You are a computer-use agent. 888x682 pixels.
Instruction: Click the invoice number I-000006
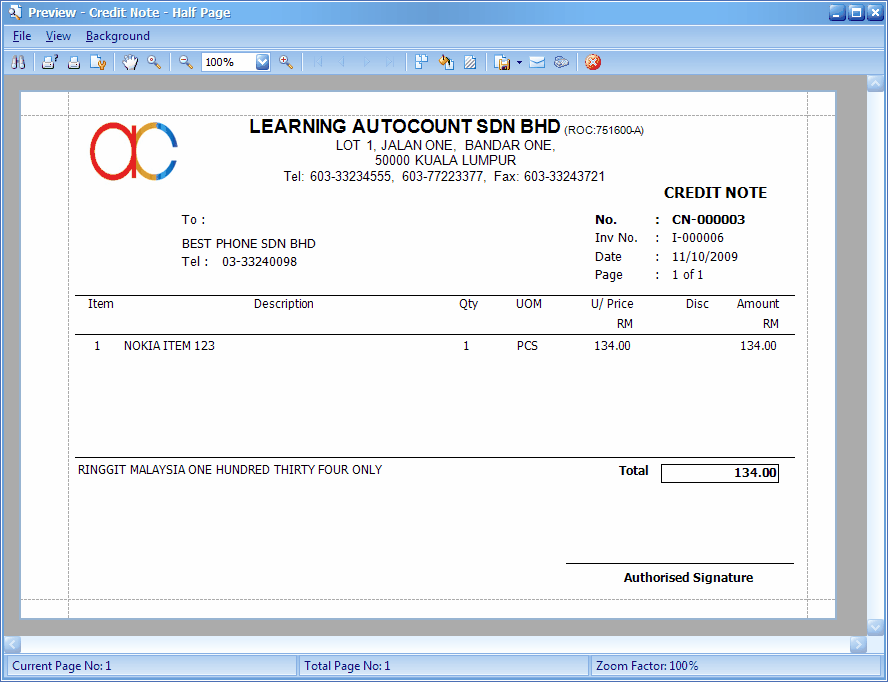pos(698,238)
